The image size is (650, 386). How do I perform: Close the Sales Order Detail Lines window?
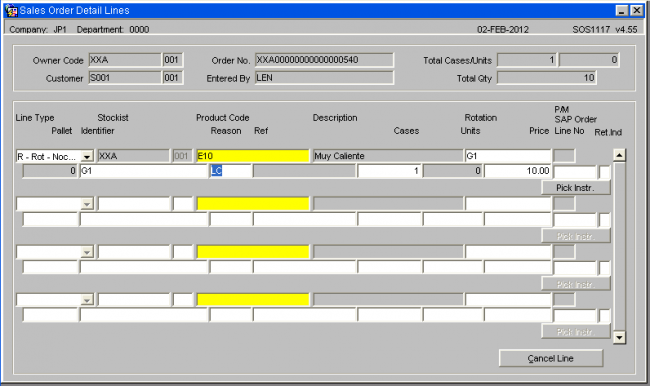(x=636, y=10)
